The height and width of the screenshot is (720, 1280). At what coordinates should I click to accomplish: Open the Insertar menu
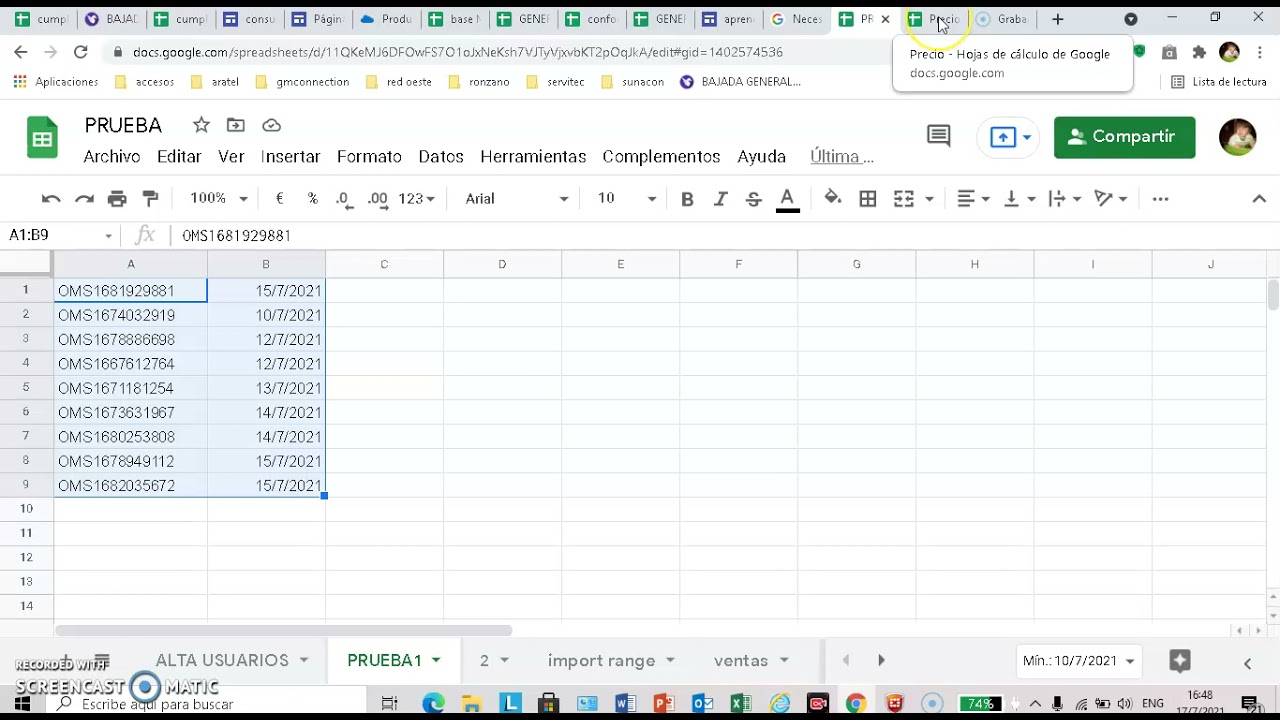pos(290,157)
